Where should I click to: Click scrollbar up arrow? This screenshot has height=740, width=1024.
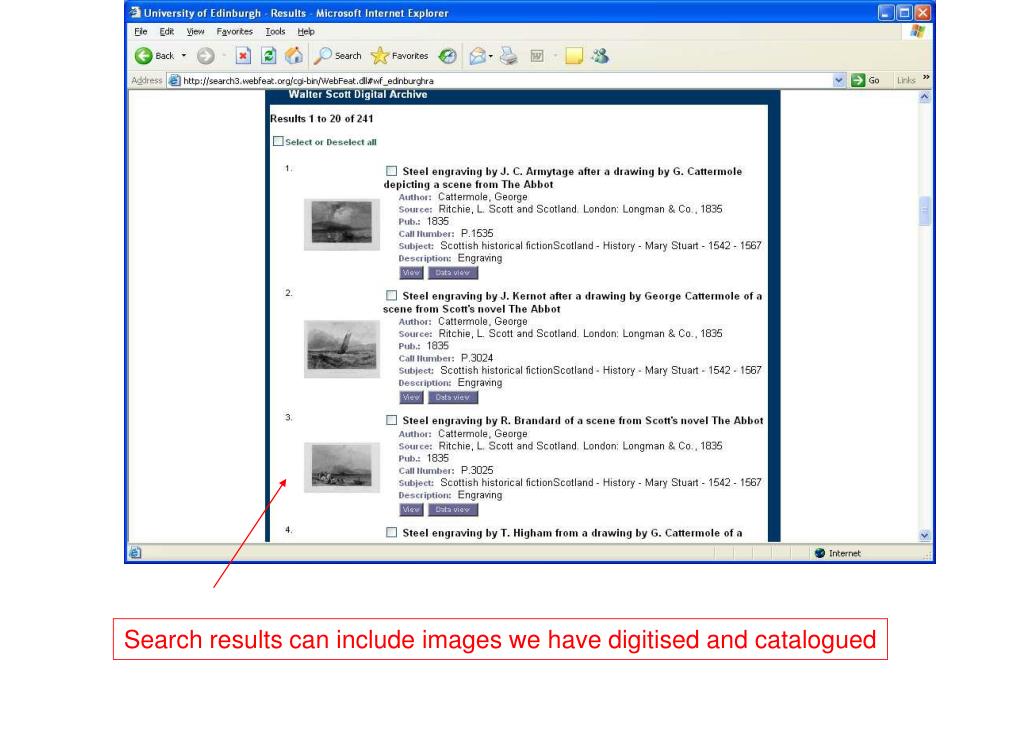point(924,97)
